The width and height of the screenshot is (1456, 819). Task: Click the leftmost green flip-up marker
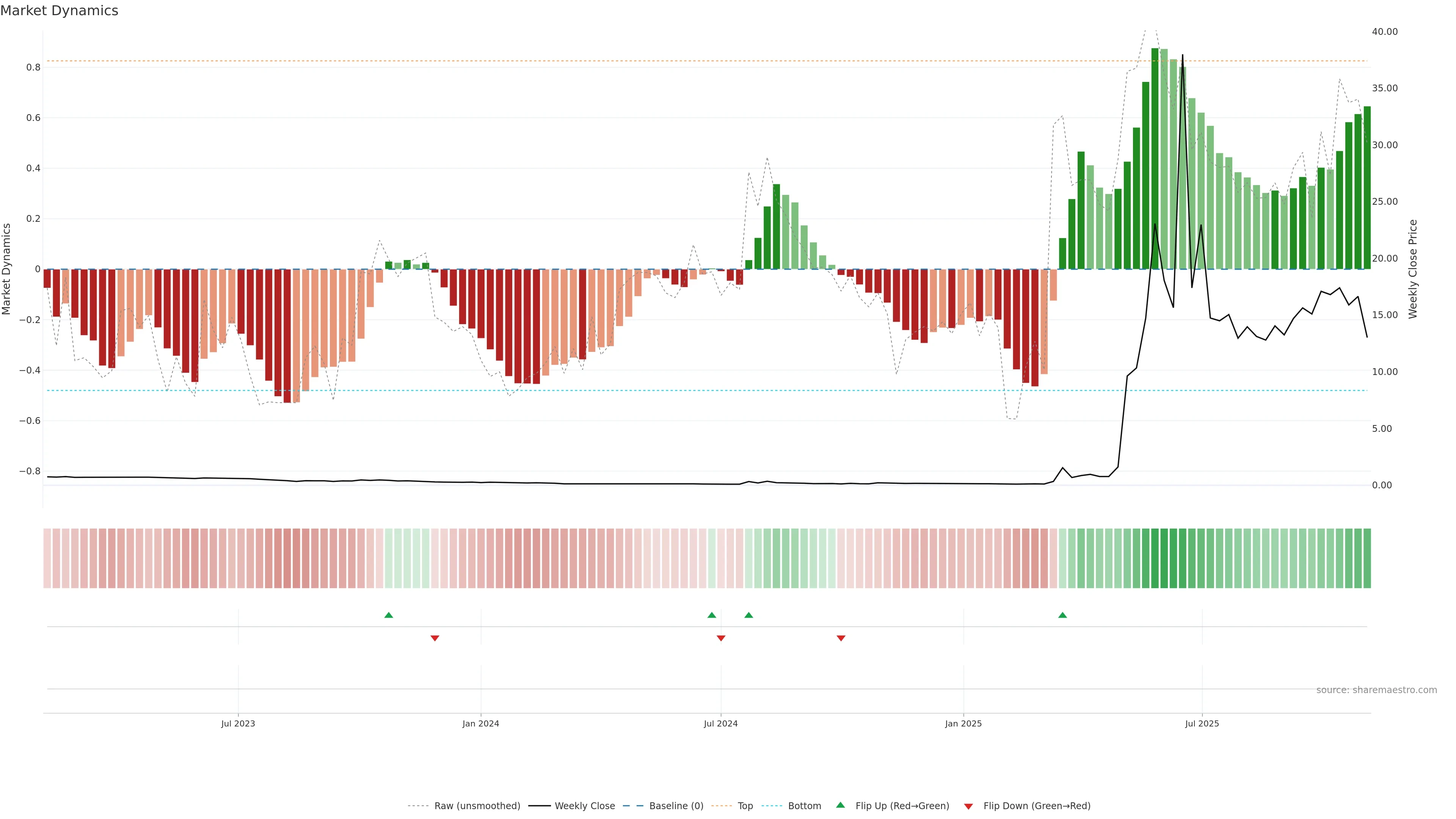(388, 615)
